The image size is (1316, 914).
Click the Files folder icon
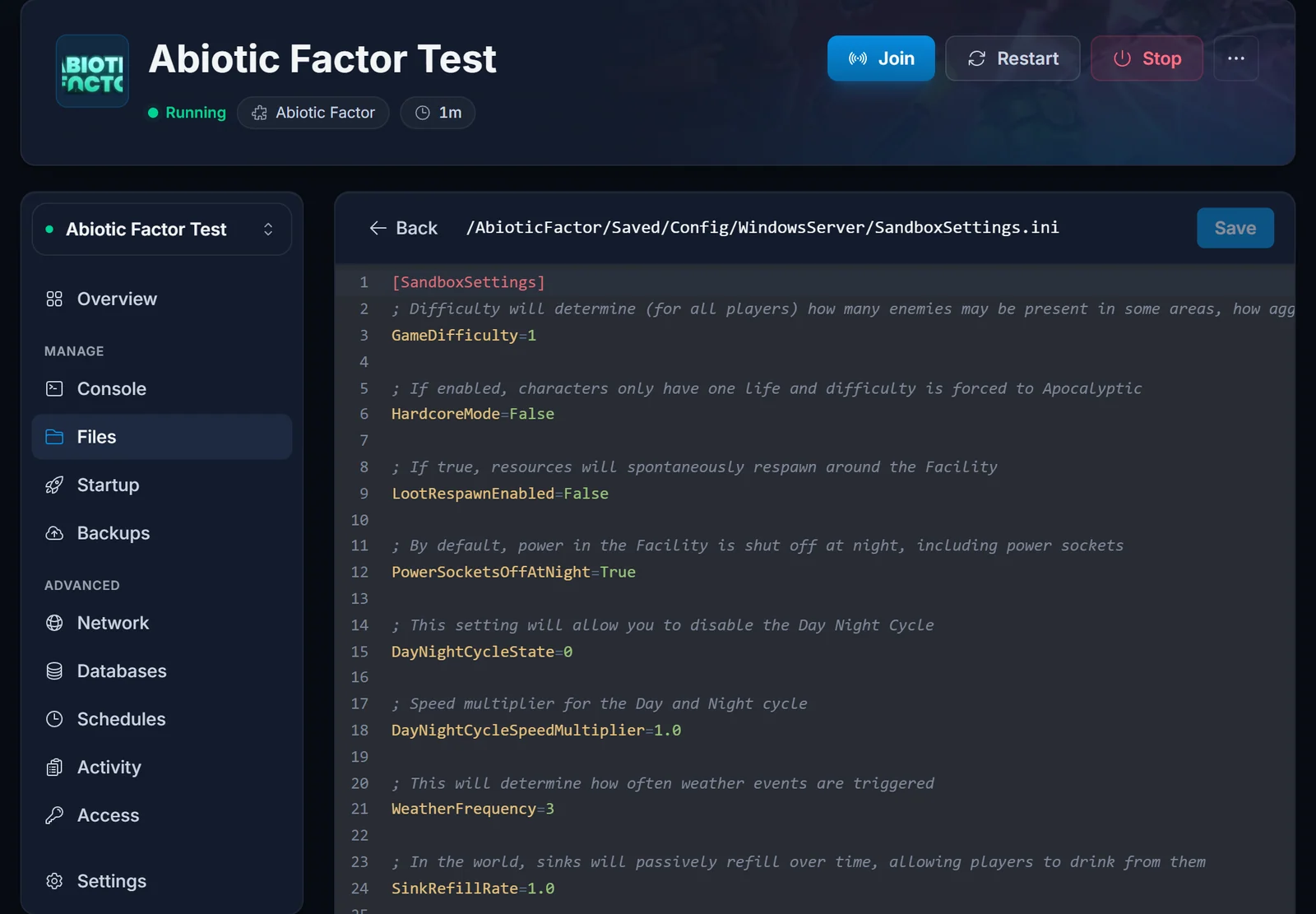coord(54,437)
